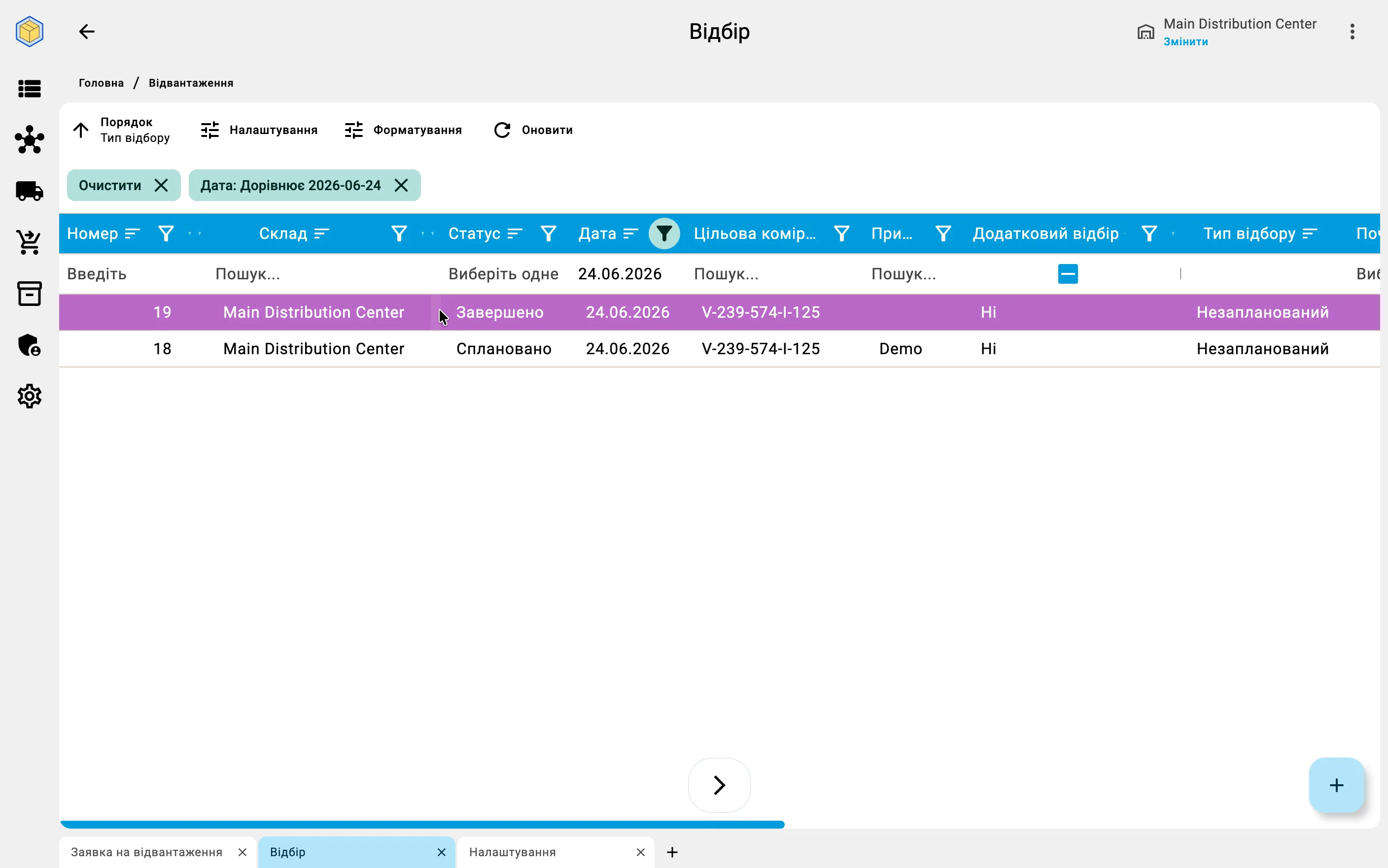
Task: Remove the Дата: Дорівнює 2026-06-24 filter chip
Action: pyautogui.click(x=401, y=185)
